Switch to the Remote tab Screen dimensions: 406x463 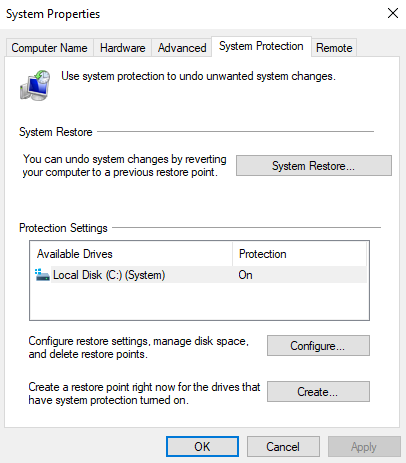click(x=334, y=48)
